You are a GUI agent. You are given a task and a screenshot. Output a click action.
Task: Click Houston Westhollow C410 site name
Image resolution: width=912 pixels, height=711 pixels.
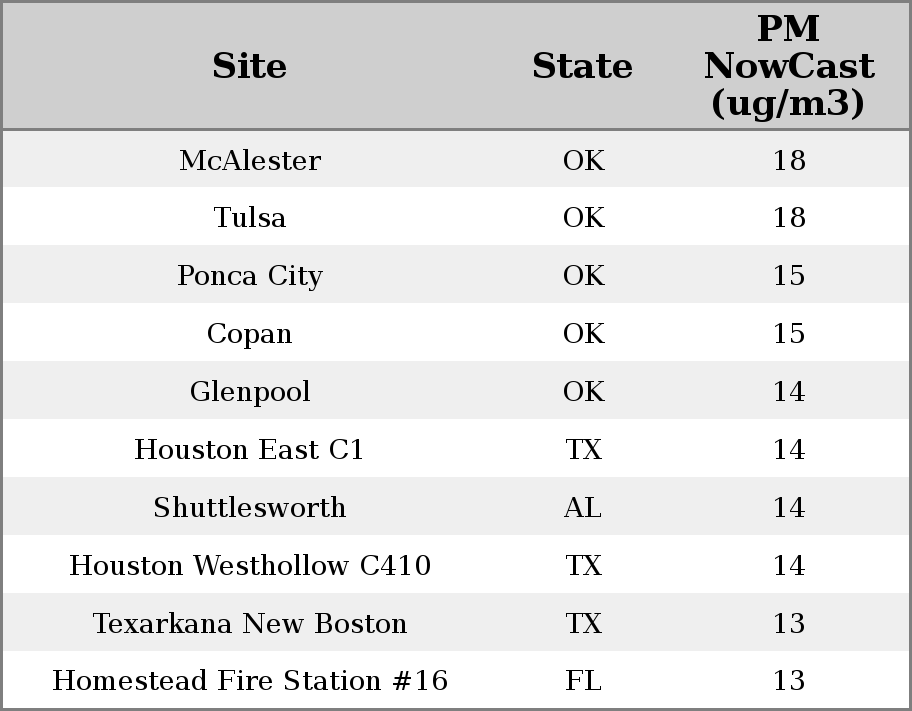click(250, 565)
